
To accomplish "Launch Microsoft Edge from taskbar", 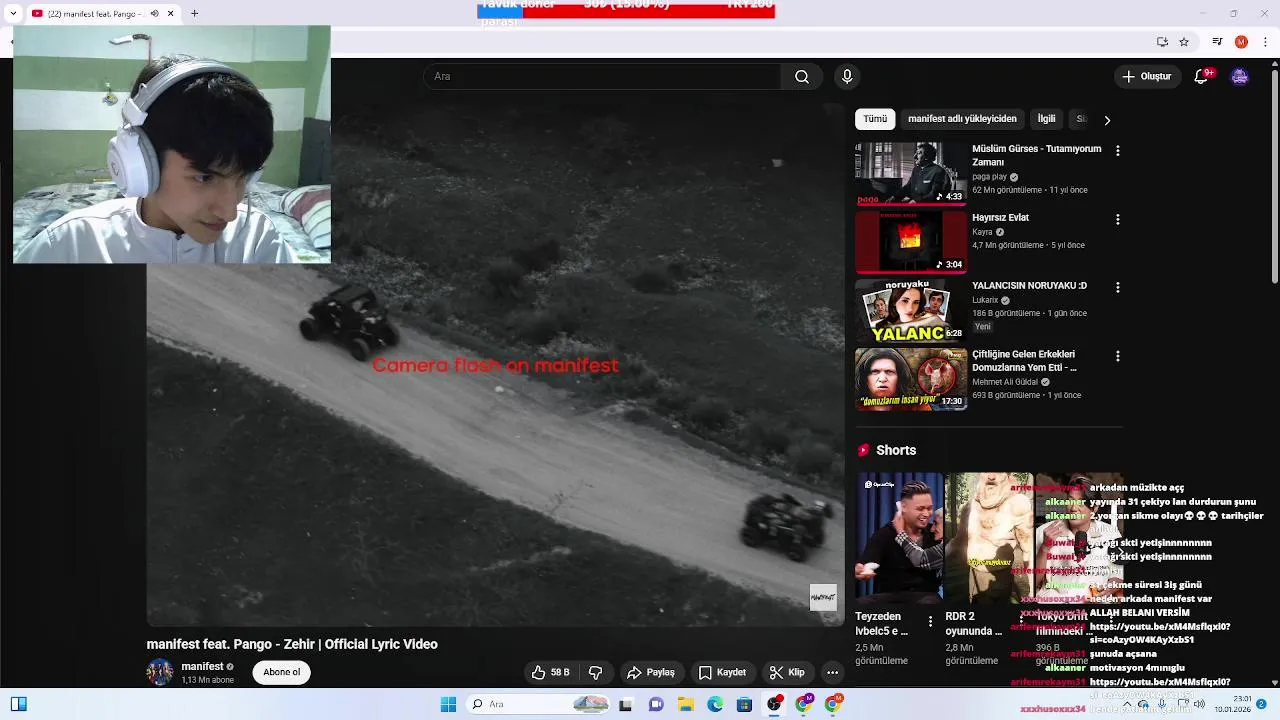I will (715, 705).
